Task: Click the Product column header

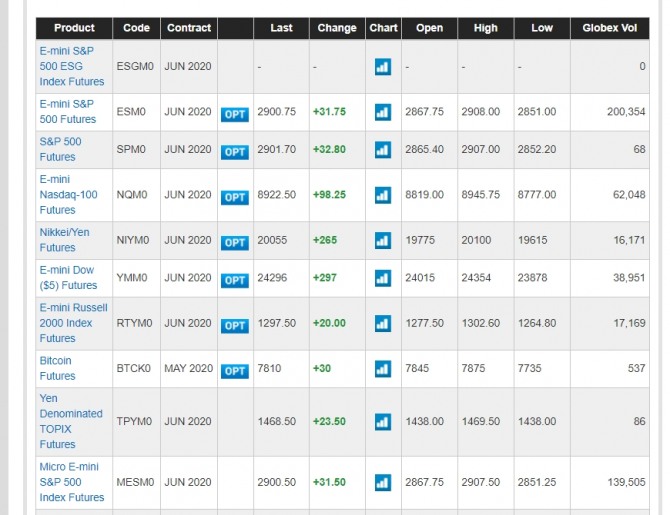Action: tap(74, 28)
